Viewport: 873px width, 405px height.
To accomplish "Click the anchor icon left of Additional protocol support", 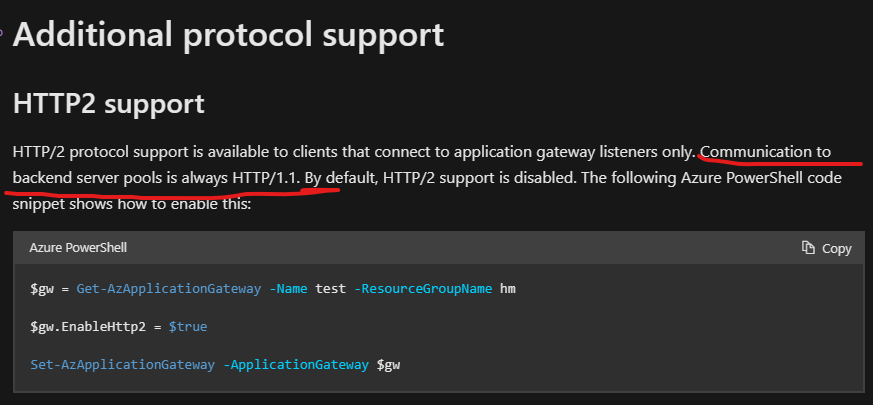I will click(x=2, y=32).
